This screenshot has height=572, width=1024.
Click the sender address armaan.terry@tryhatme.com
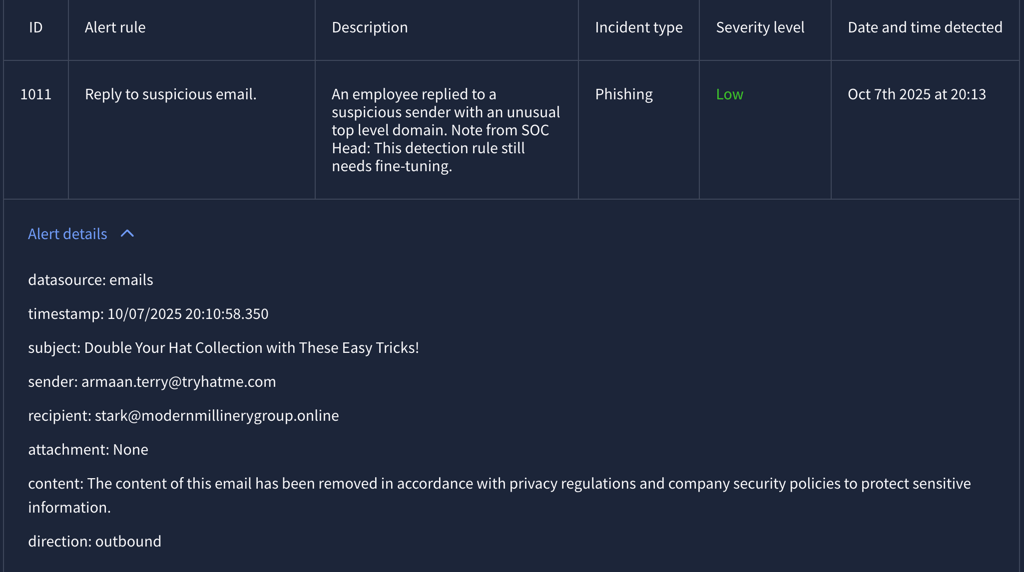pyautogui.click(x=178, y=382)
